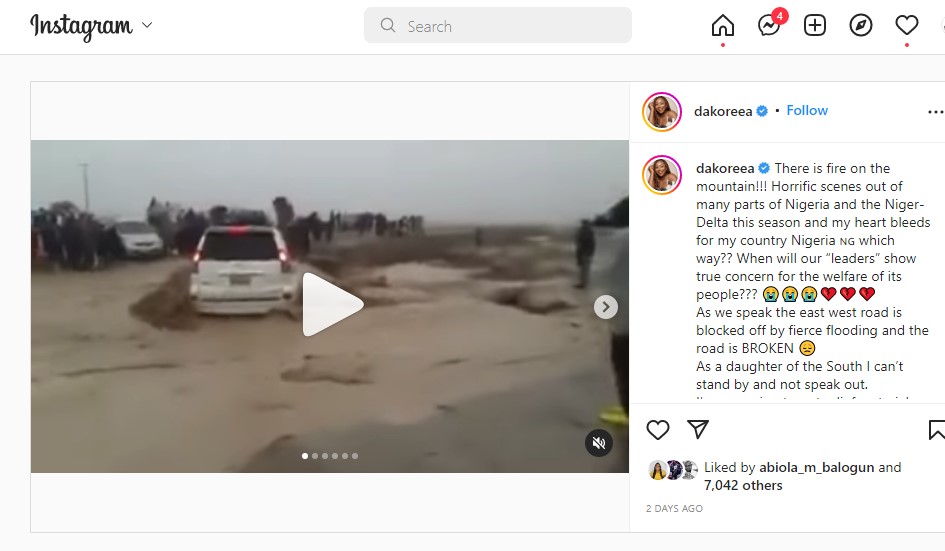The width and height of the screenshot is (945, 551).
Task: Save the post with bookmark icon
Action: (937, 430)
